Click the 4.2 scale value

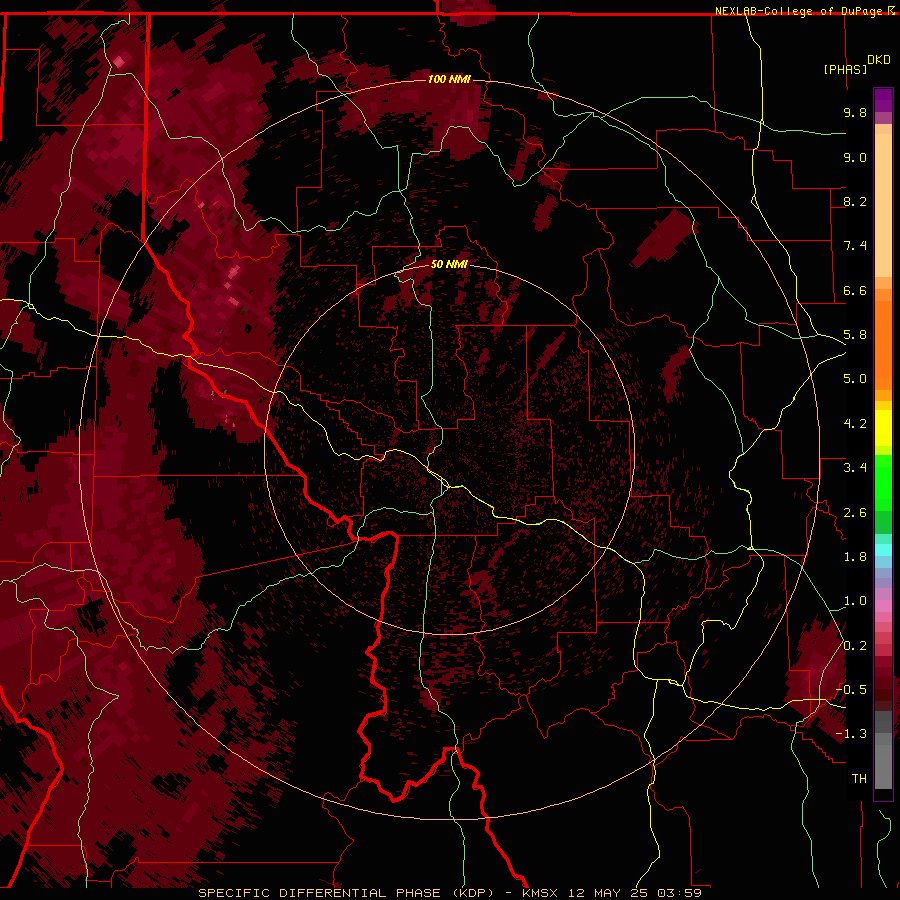point(855,424)
